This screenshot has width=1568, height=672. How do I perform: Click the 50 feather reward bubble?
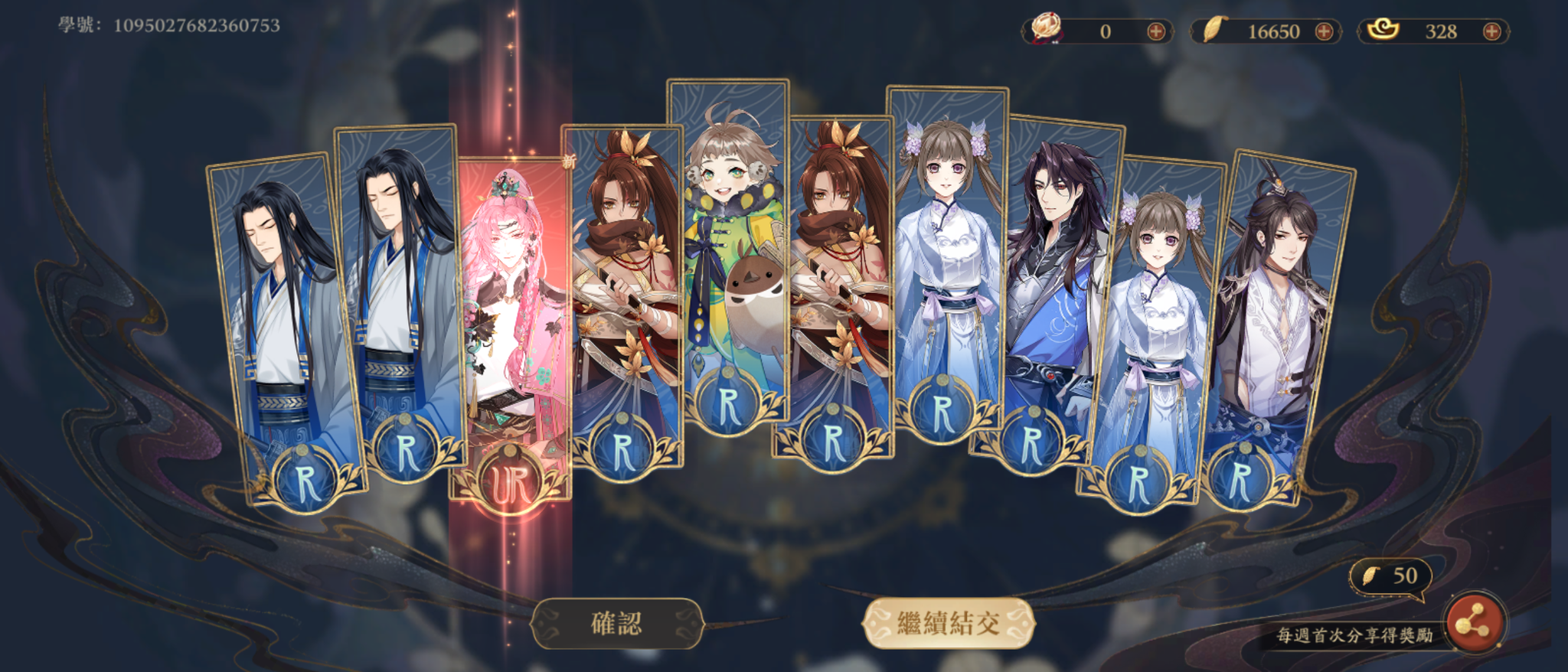pos(1390,576)
